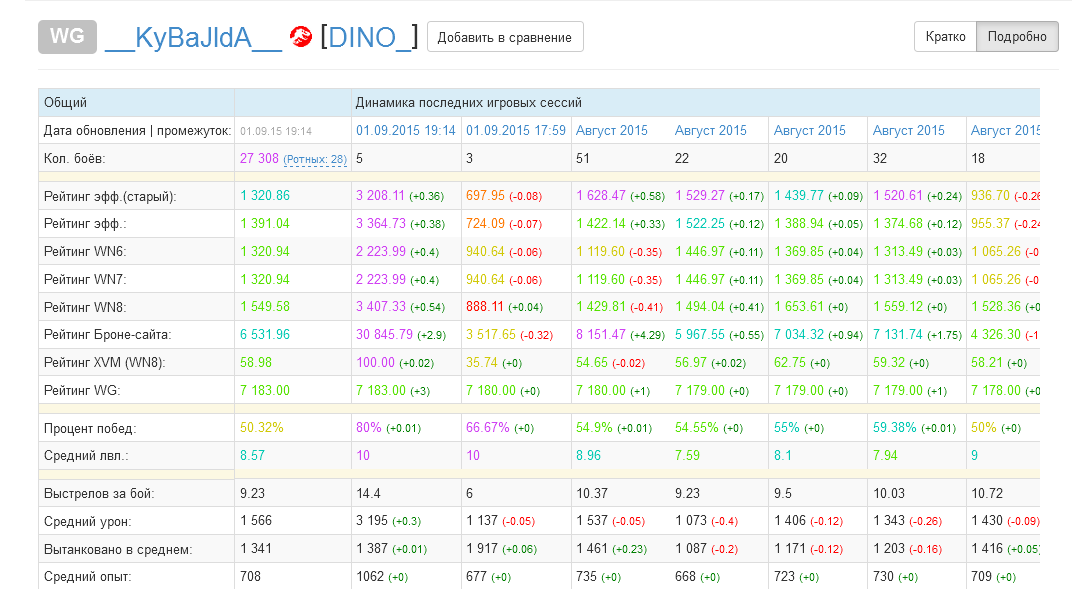Click the gray WG badge
The height and width of the screenshot is (589, 1075).
[x=67, y=37]
